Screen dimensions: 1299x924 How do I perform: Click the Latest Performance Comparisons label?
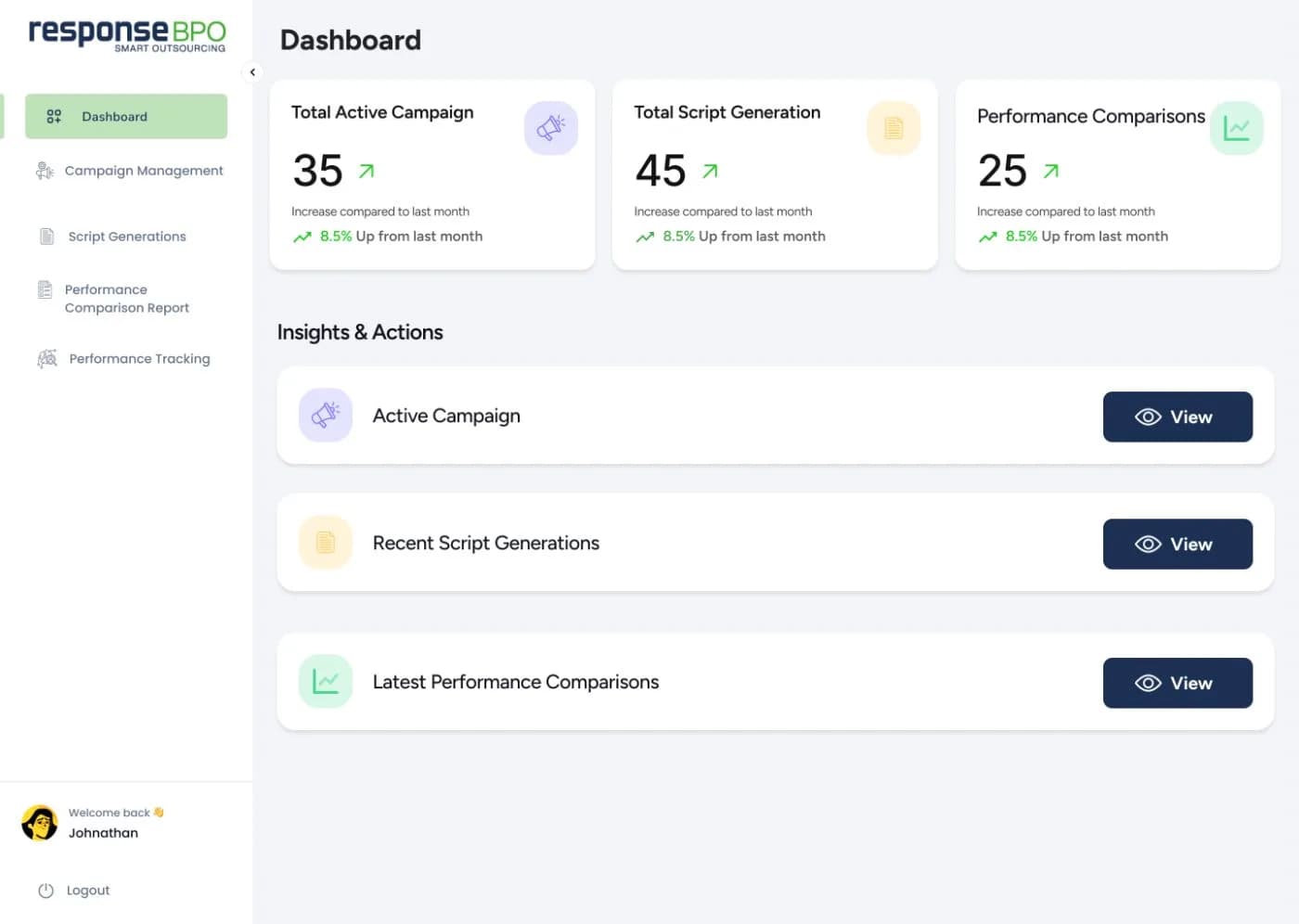(516, 682)
